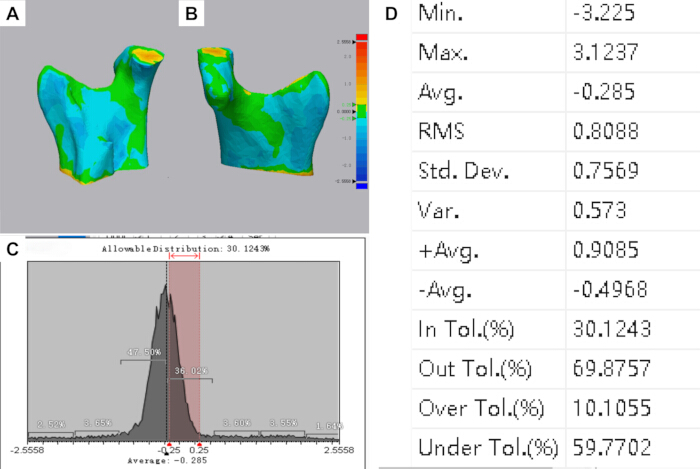Image resolution: width=700 pixels, height=469 pixels.
Task: Click the 3.60% histogram bin label
Action: point(237,423)
